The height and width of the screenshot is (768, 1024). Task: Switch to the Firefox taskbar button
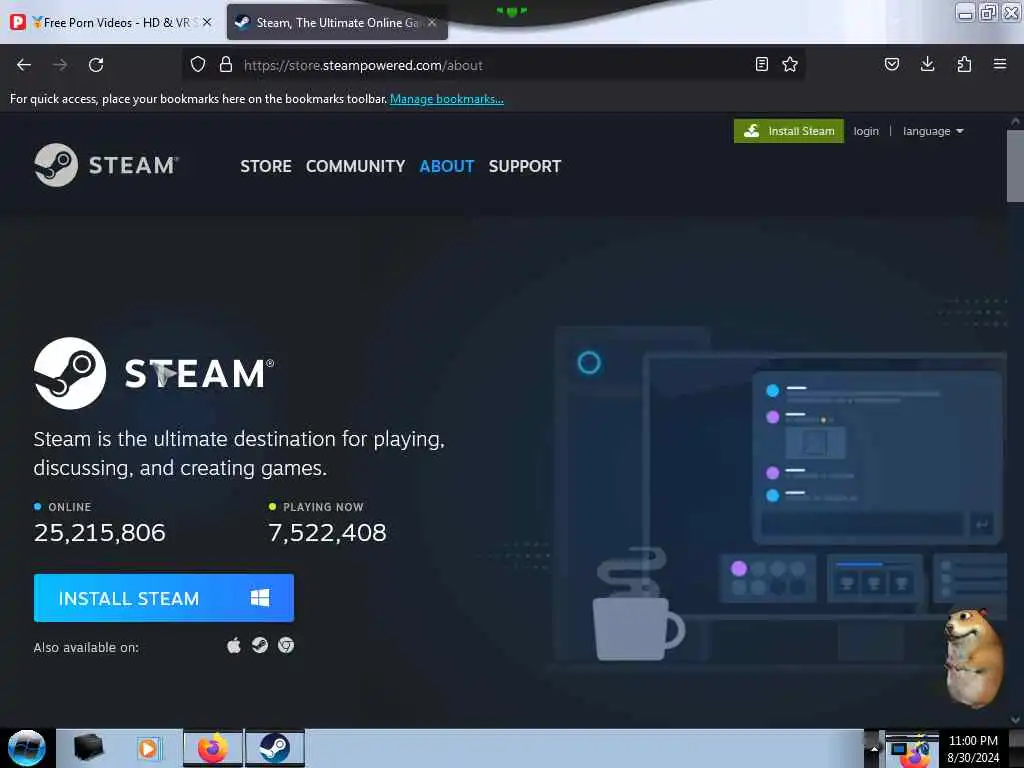pyautogui.click(x=213, y=748)
